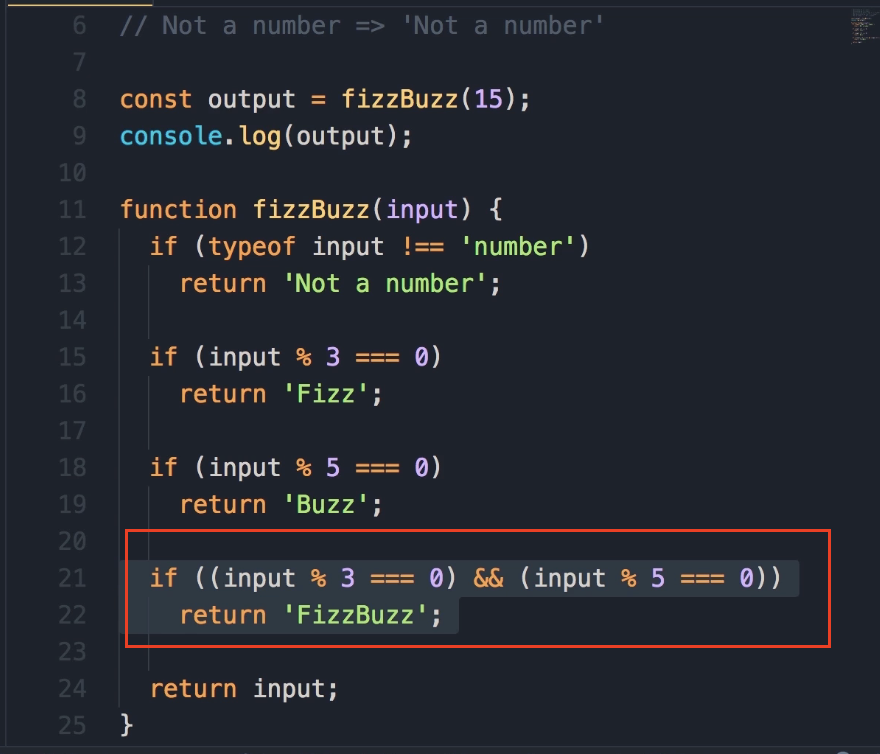Click the 'function' keyword on line 11
Screen dimensions: 880x754
[x=178, y=210]
